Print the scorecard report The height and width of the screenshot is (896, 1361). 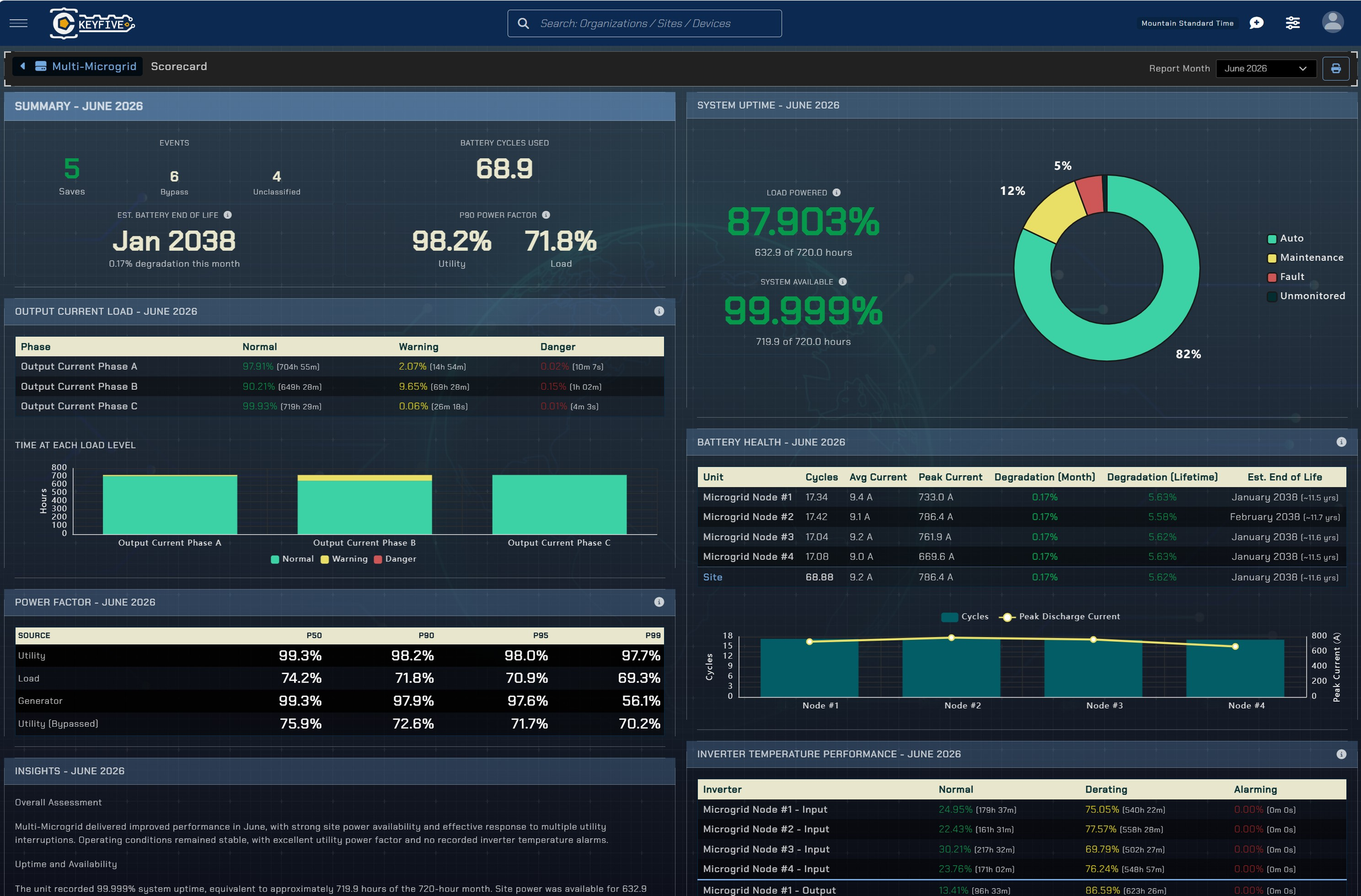point(1336,69)
